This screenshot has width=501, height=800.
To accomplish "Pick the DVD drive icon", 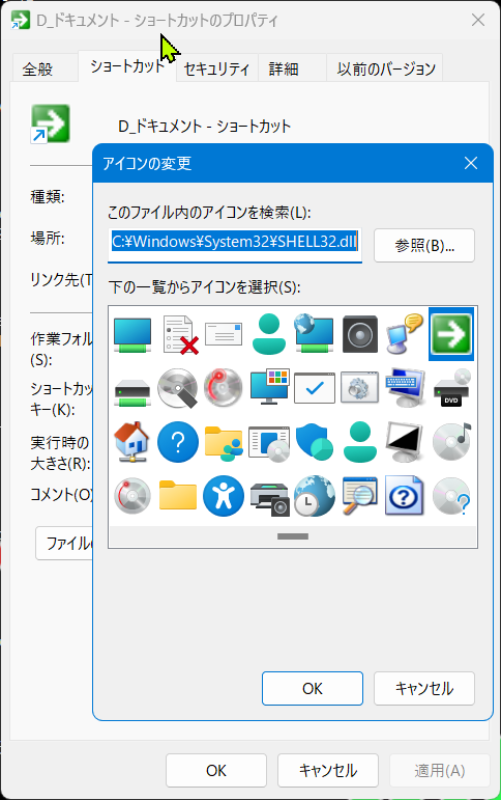I will [x=452, y=388].
